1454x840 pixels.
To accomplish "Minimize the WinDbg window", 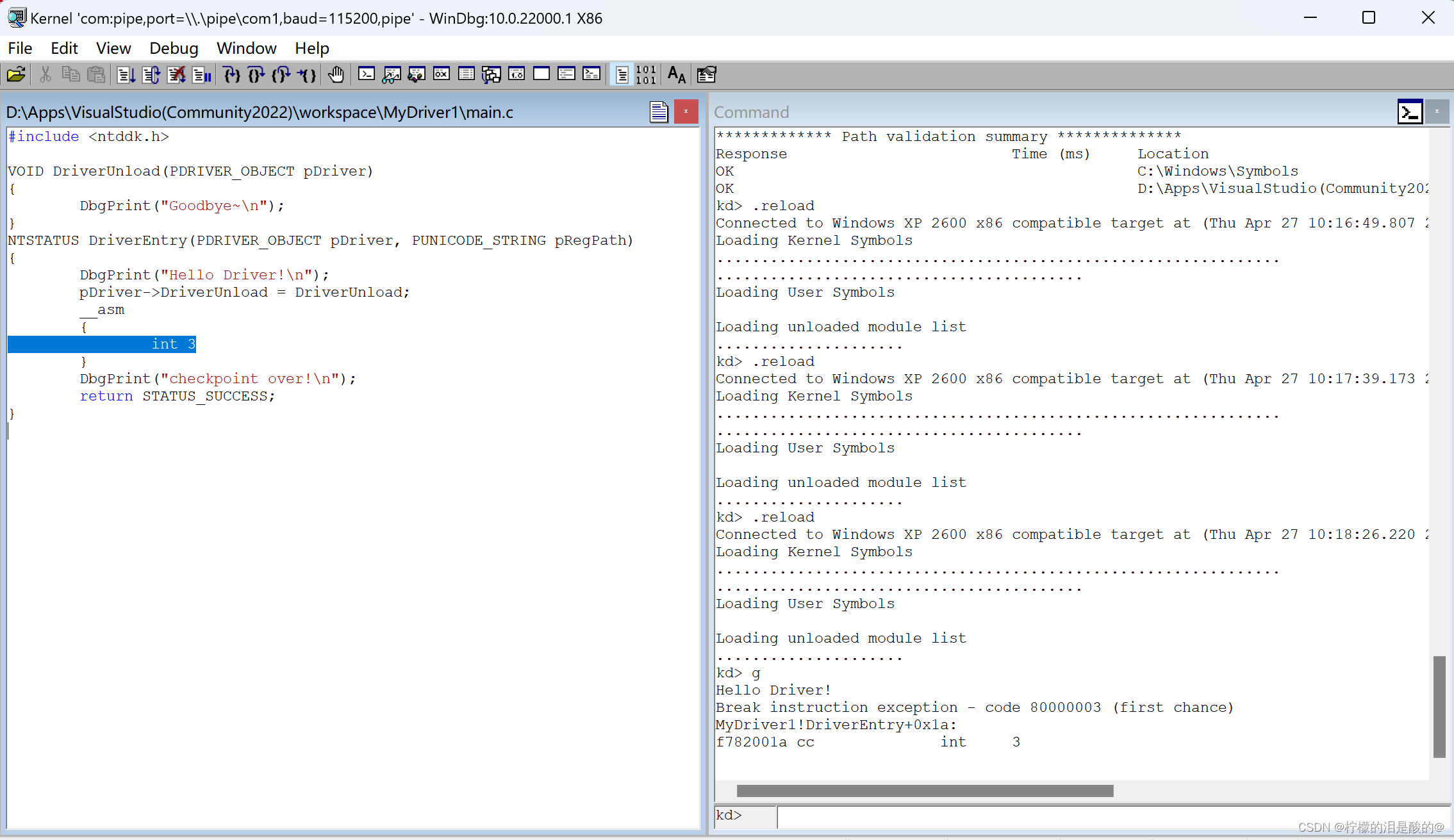I will (1310, 18).
